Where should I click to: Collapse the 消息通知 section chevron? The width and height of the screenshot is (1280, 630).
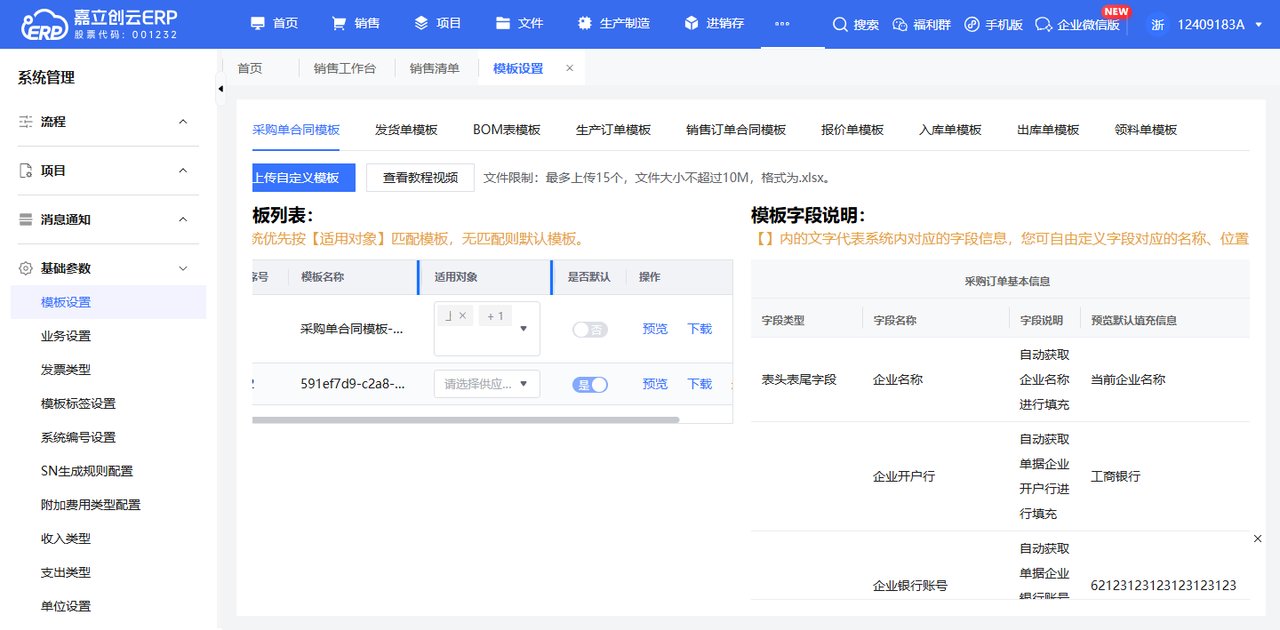(x=183, y=220)
